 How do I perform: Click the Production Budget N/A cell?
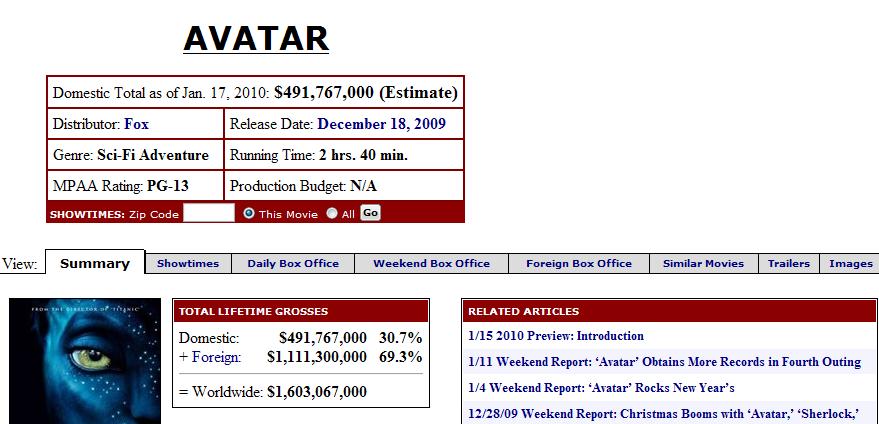point(344,186)
